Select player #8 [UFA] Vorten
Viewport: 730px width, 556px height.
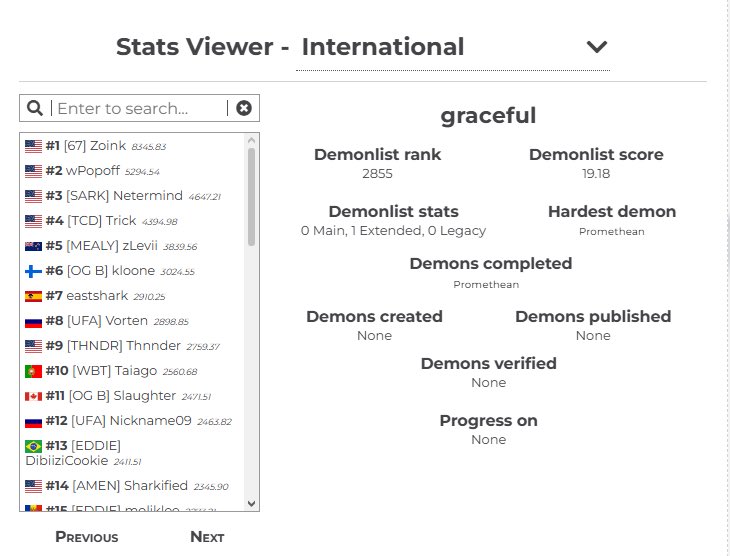pos(132,321)
